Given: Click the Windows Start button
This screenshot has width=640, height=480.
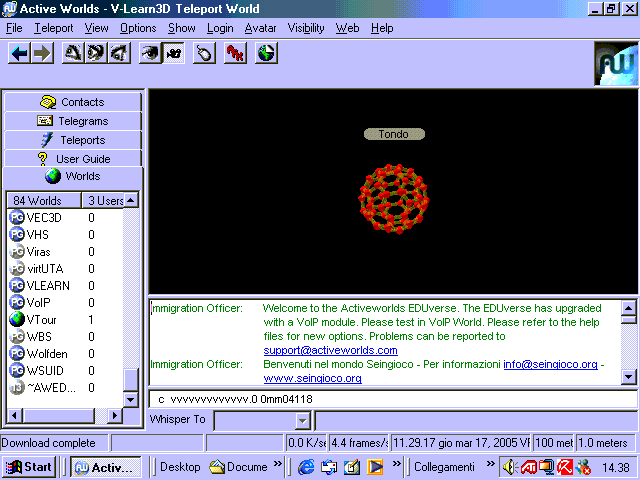Looking at the screenshot, I should tap(29, 467).
